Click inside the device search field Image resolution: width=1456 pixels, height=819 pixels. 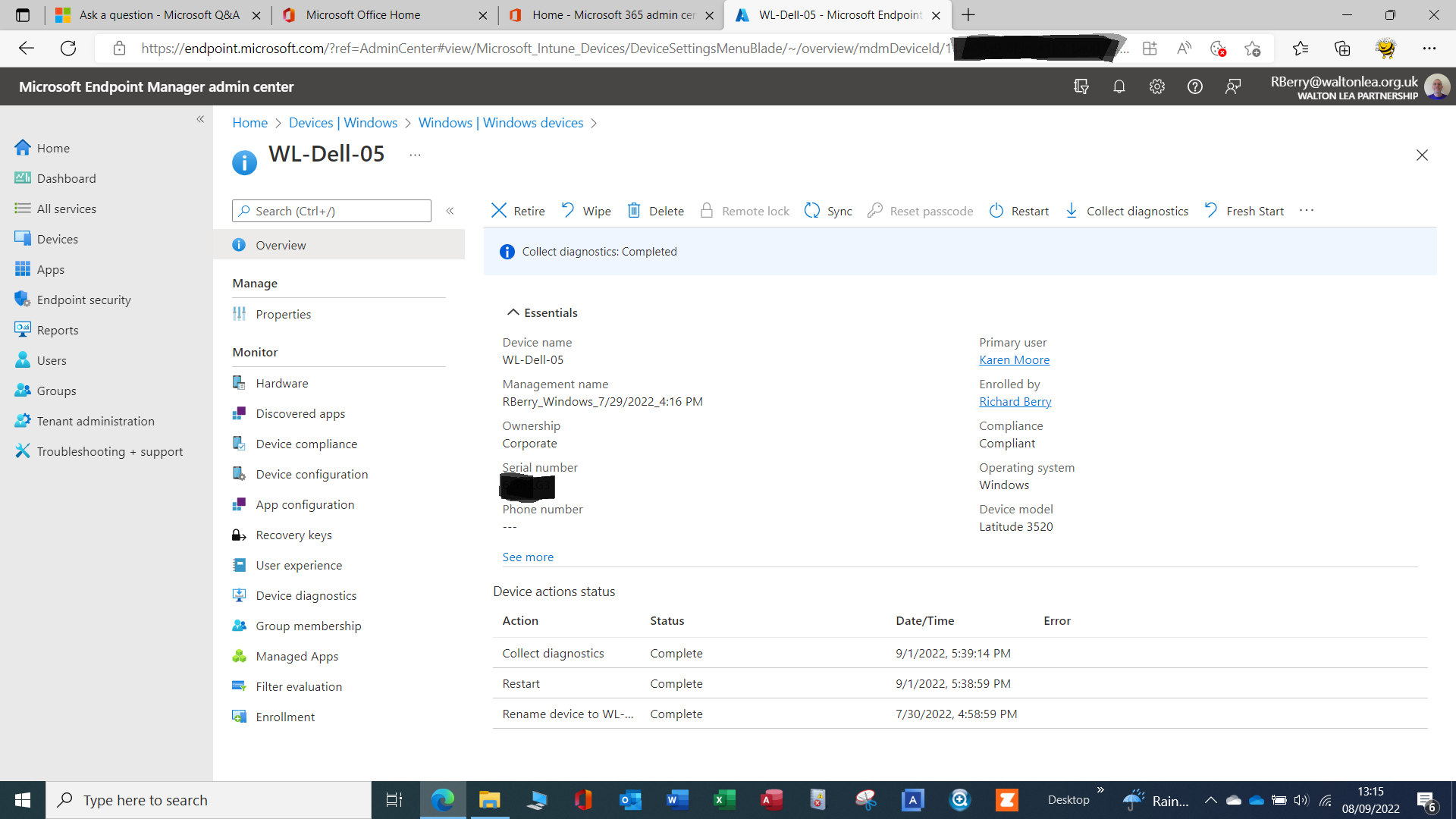(331, 211)
